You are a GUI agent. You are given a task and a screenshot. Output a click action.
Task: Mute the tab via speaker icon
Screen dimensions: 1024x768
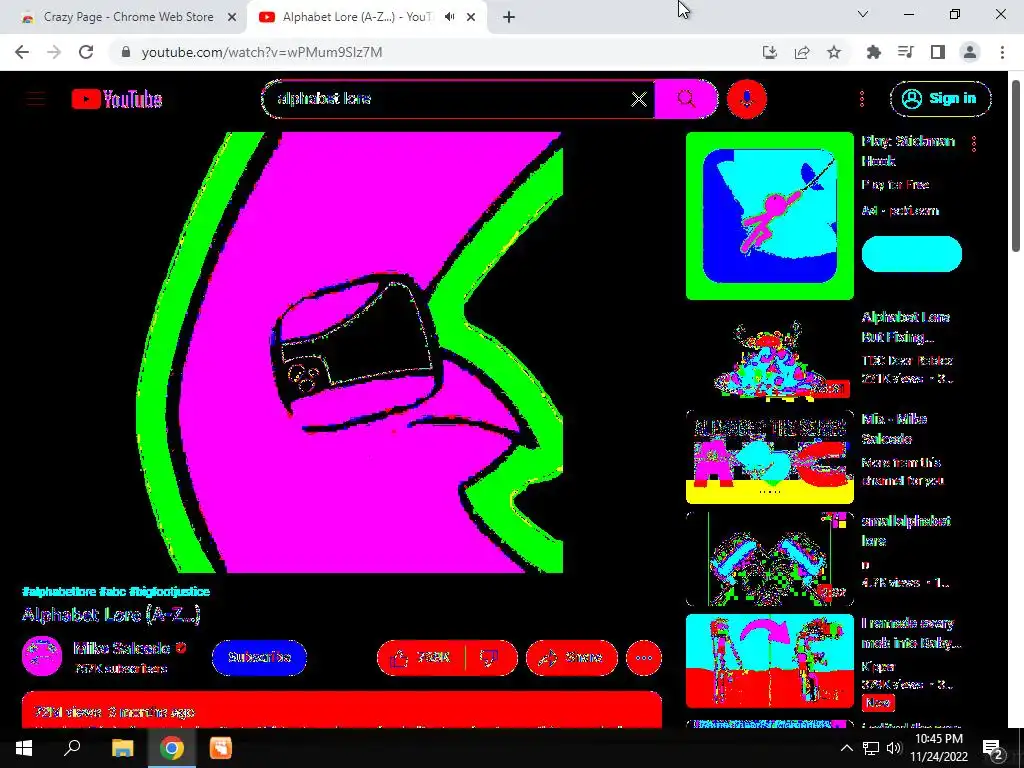pyautogui.click(x=449, y=17)
